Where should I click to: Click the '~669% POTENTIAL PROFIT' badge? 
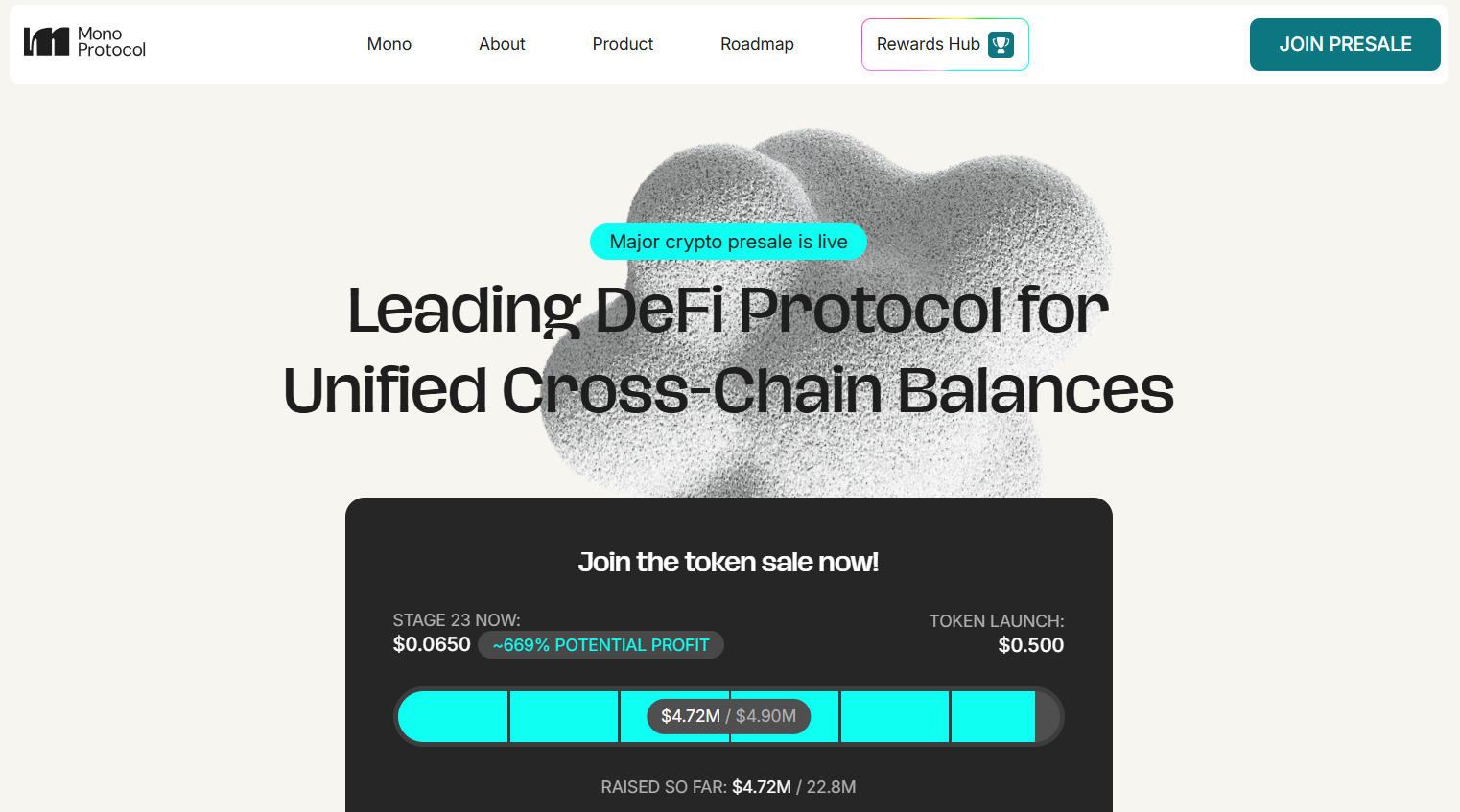click(600, 644)
